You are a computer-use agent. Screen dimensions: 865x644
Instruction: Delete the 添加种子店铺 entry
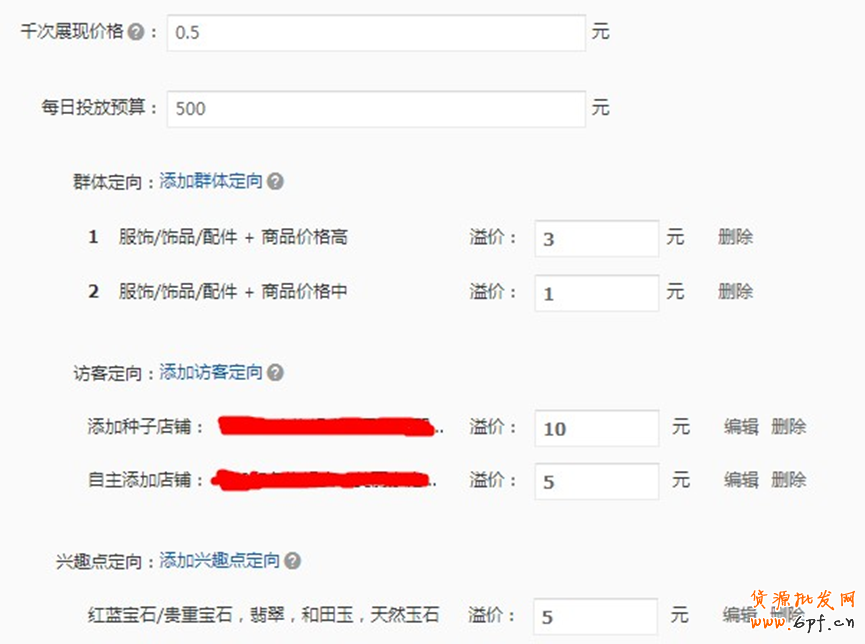point(789,427)
